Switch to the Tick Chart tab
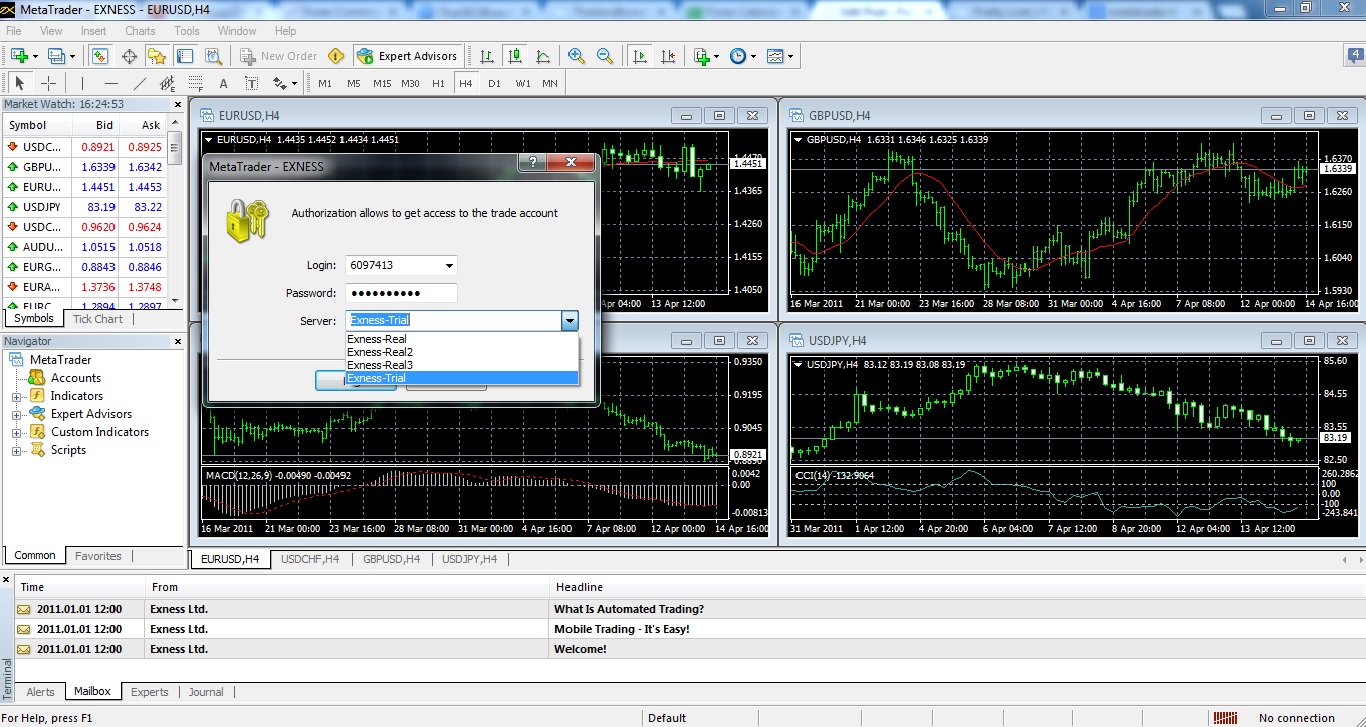The width and height of the screenshot is (1366, 727). (x=98, y=319)
